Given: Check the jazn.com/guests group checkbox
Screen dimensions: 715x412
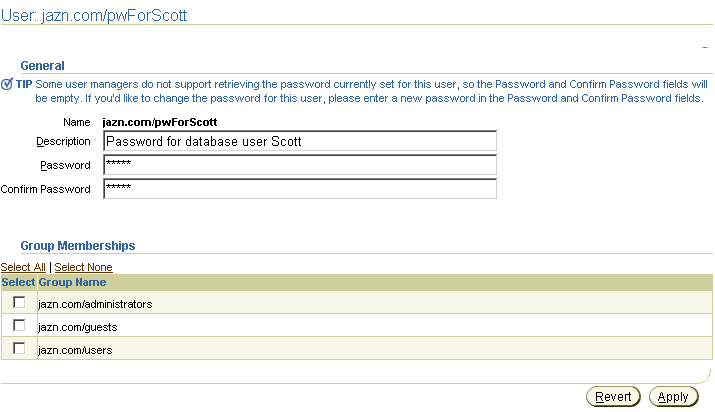Looking at the screenshot, I should 19,325.
